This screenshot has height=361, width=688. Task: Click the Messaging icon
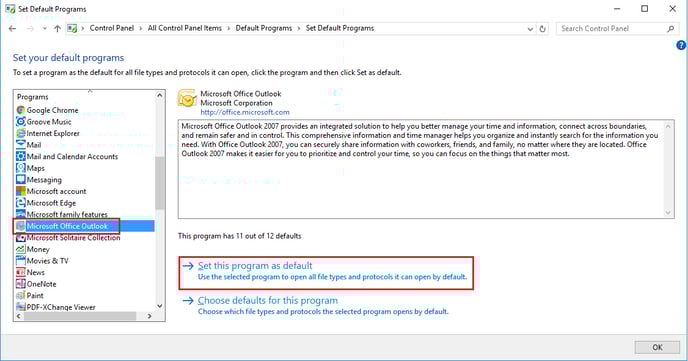pos(21,179)
